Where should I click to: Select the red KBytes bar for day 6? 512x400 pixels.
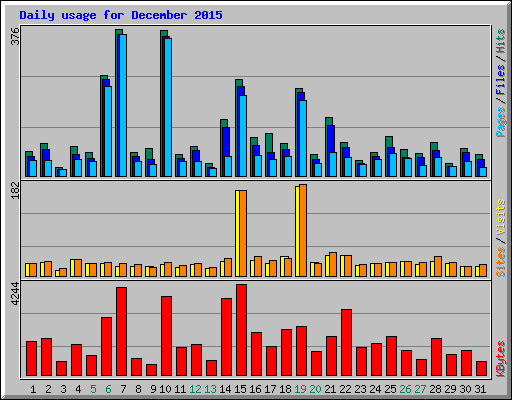point(106,347)
